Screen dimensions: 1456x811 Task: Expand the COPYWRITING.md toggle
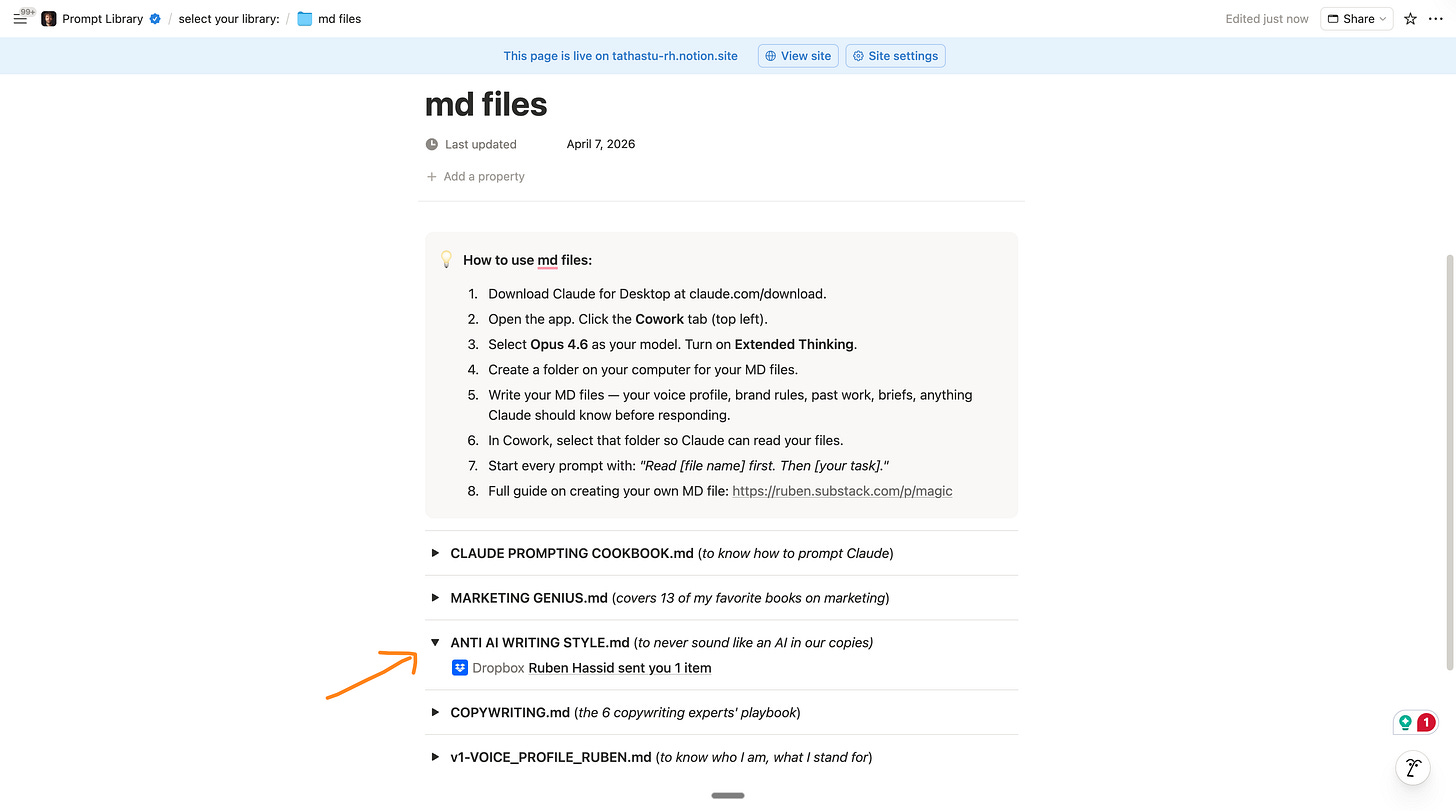435,713
